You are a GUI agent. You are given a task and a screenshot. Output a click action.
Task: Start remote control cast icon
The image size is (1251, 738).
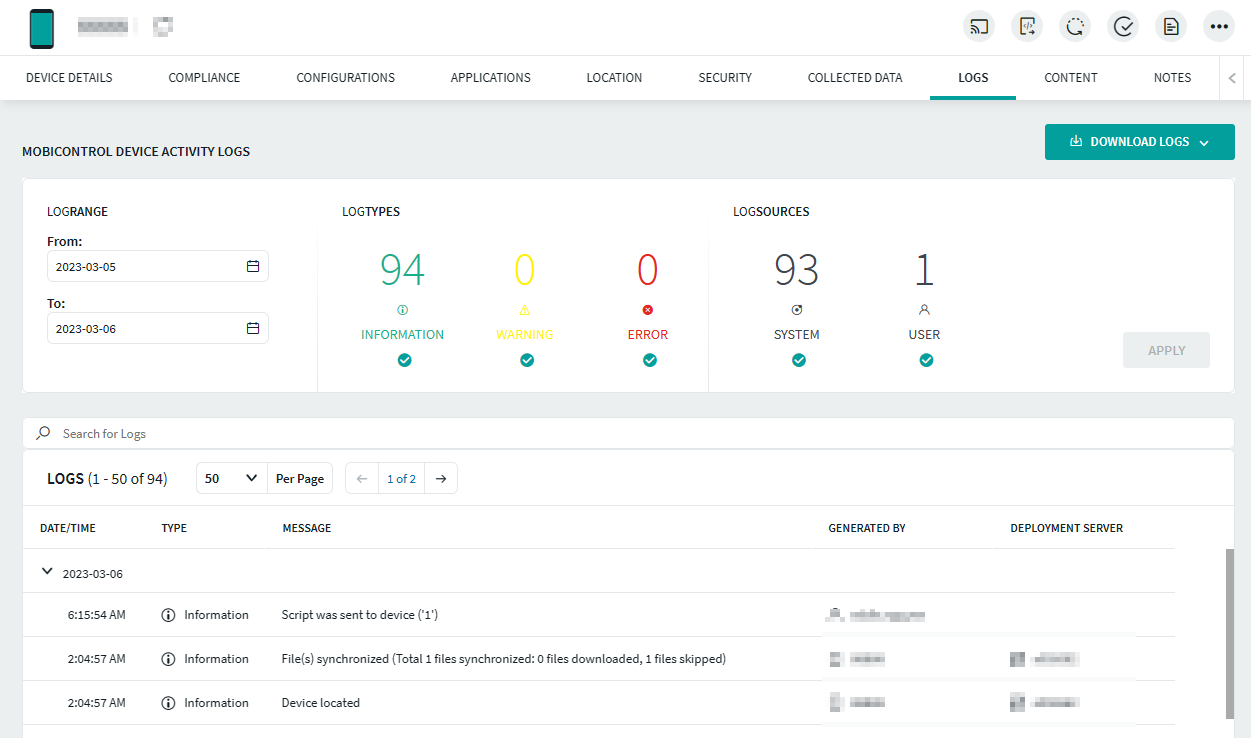pos(979,27)
